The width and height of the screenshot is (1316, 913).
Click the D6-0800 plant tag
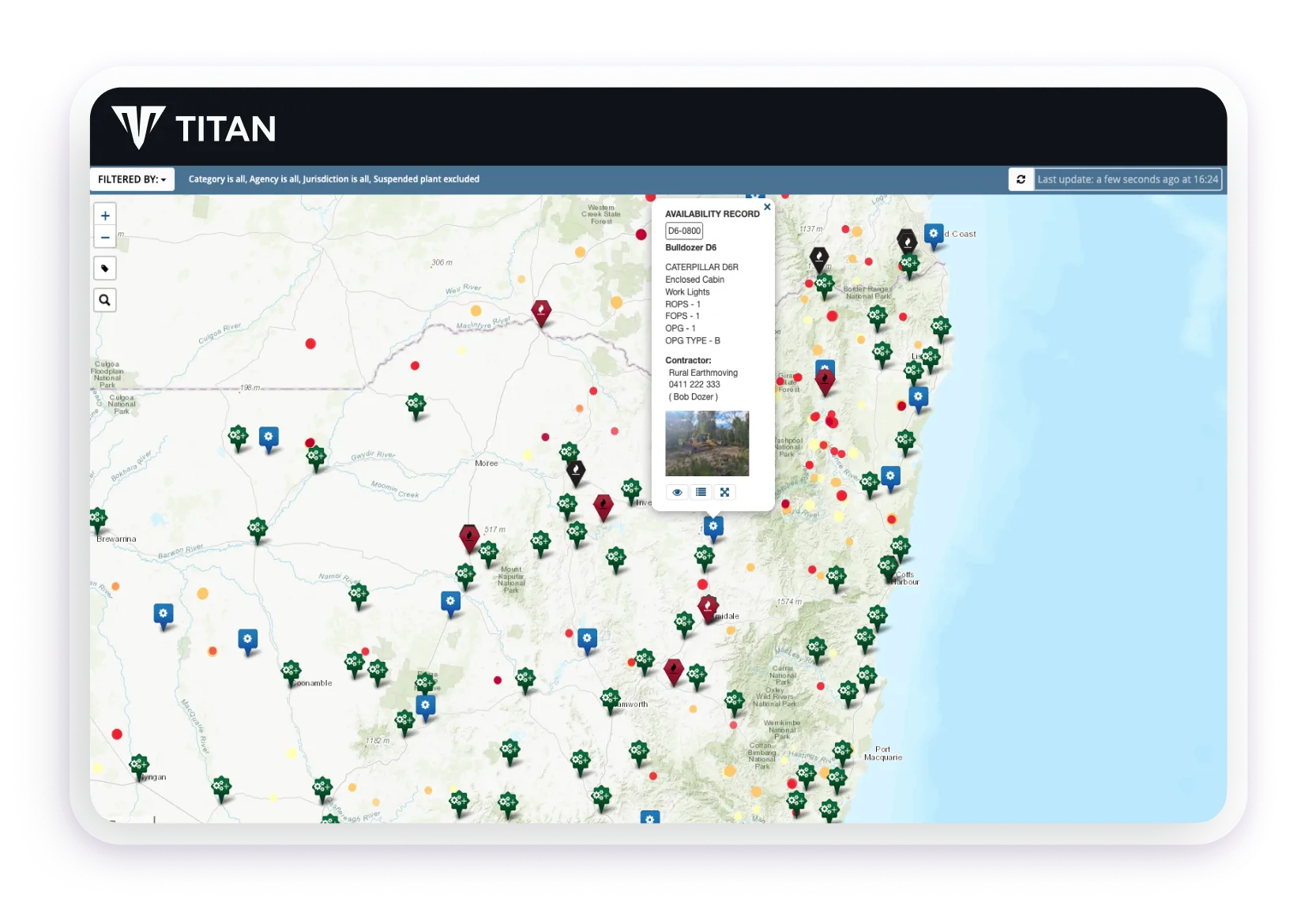coord(684,231)
